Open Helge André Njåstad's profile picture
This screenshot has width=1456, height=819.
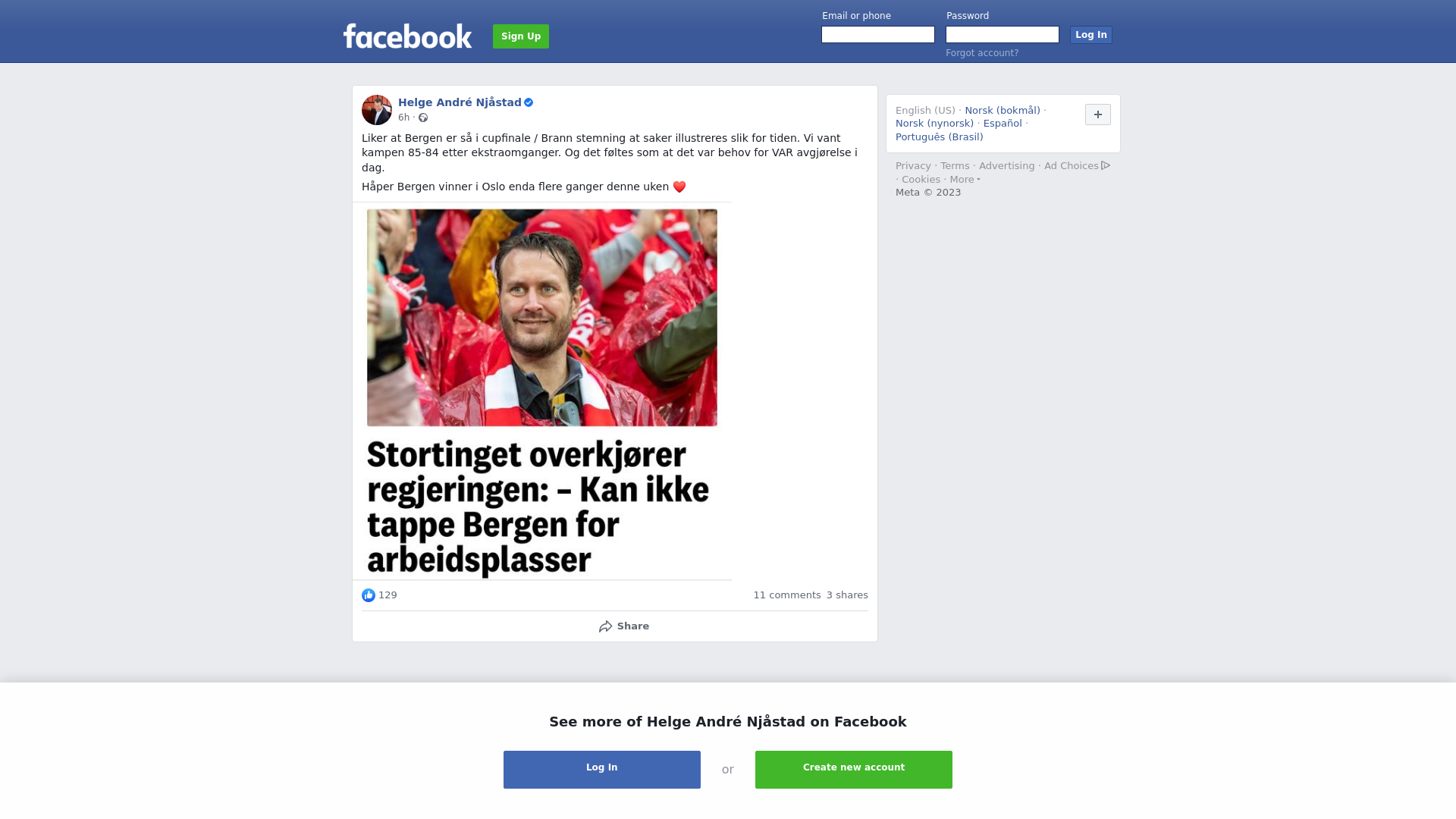point(377,110)
